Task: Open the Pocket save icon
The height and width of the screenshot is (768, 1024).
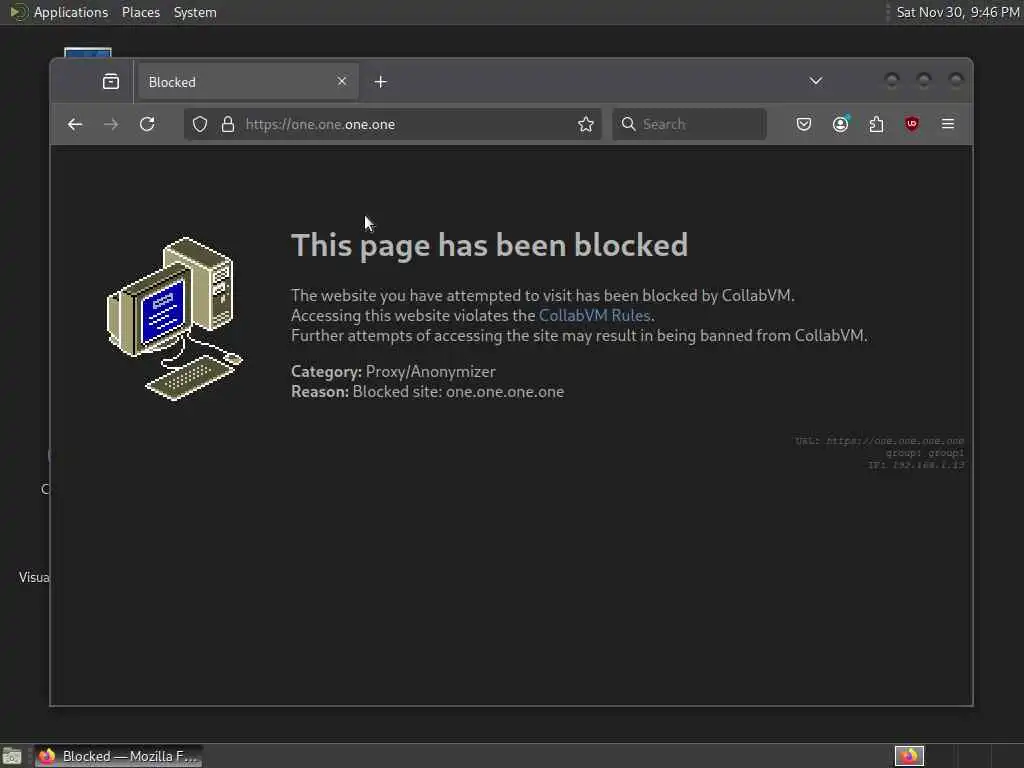Action: tap(804, 124)
